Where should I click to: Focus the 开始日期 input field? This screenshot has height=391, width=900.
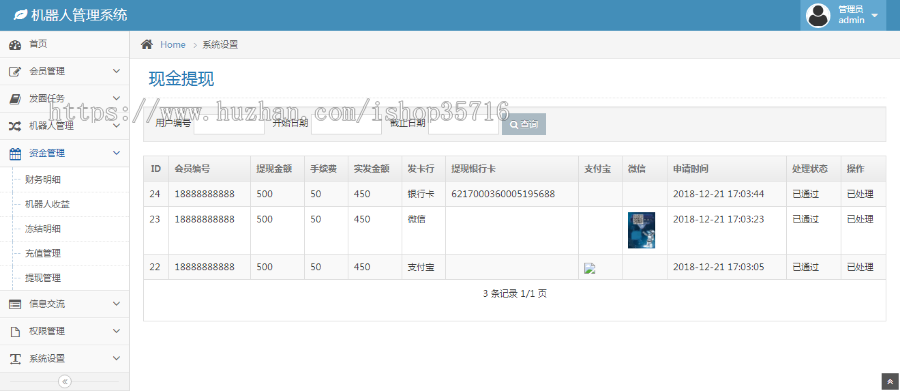346,124
